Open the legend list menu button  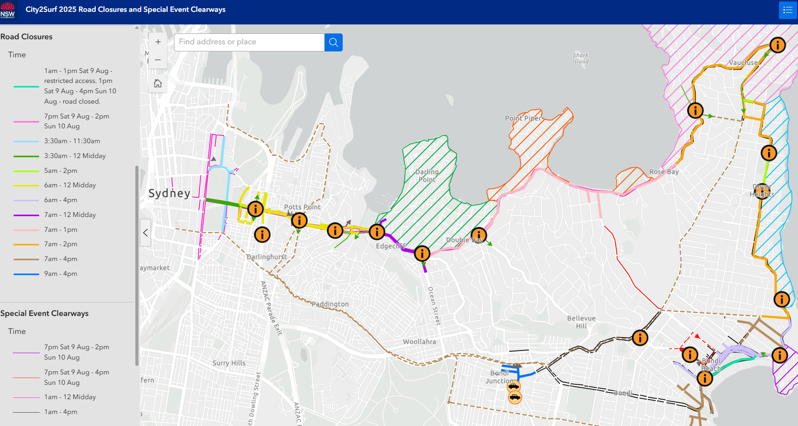click(x=787, y=10)
